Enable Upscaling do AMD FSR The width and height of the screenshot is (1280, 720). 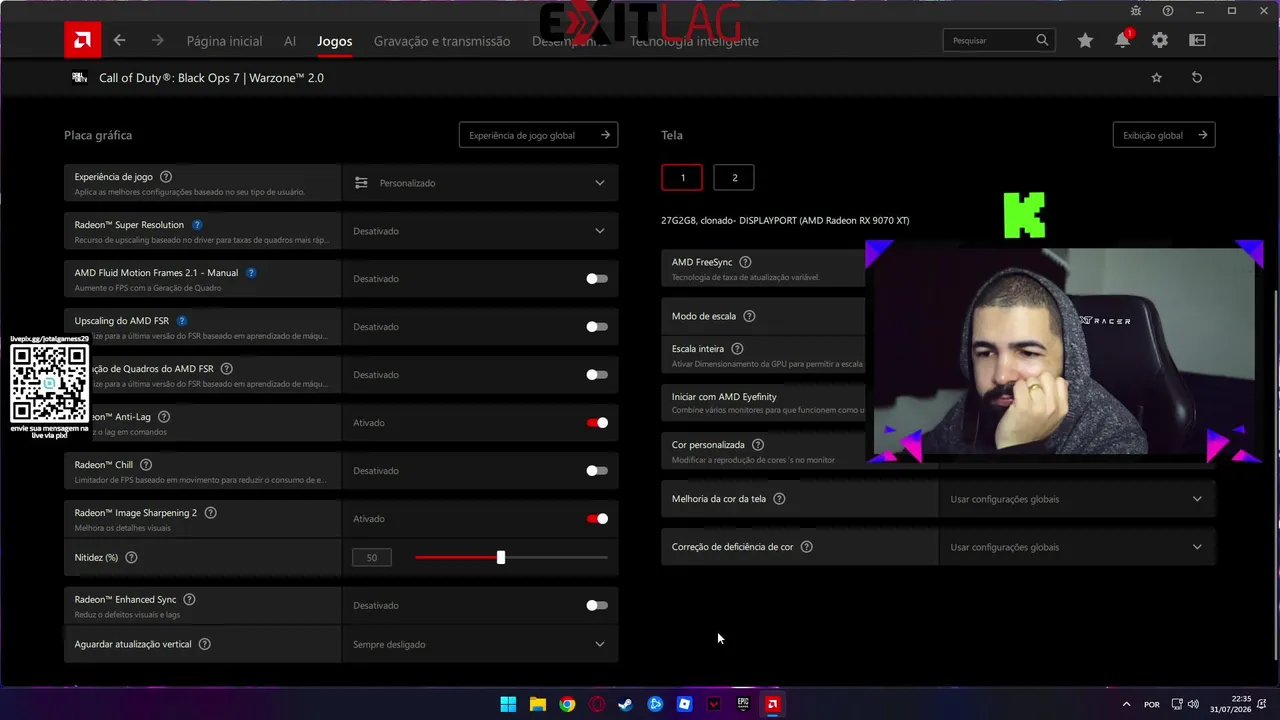pos(597,327)
